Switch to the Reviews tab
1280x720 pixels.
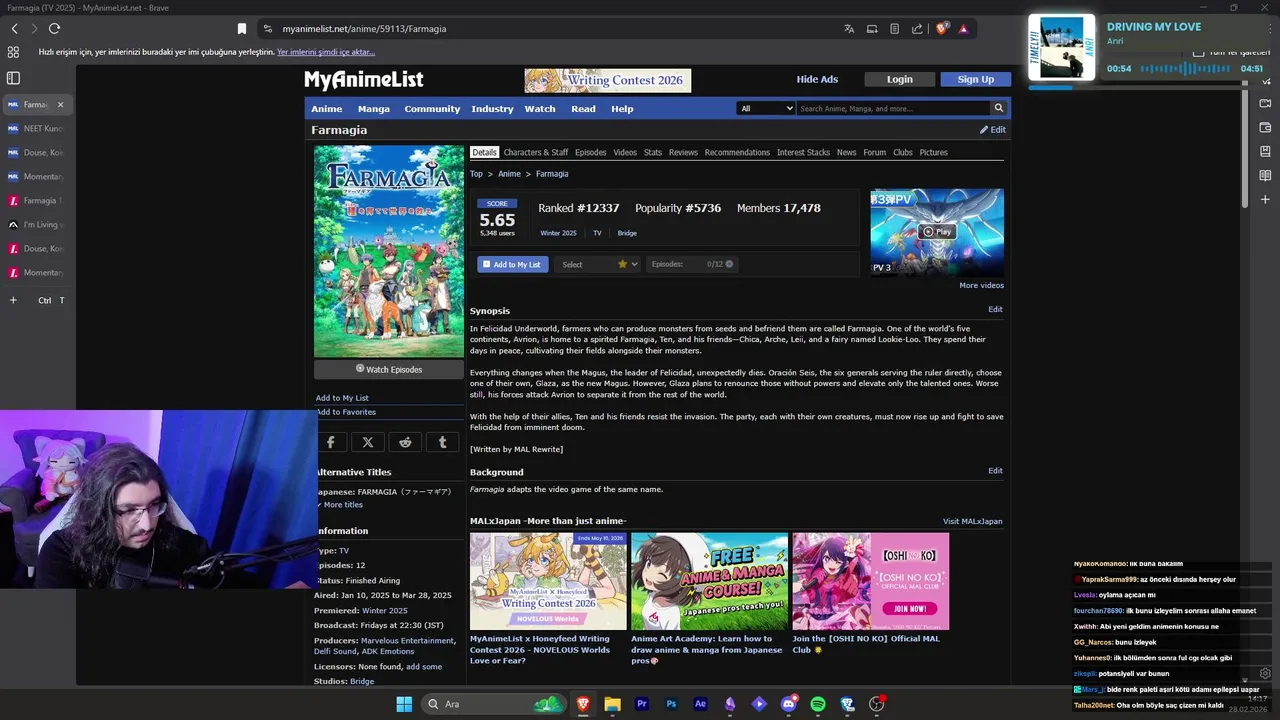coord(683,152)
